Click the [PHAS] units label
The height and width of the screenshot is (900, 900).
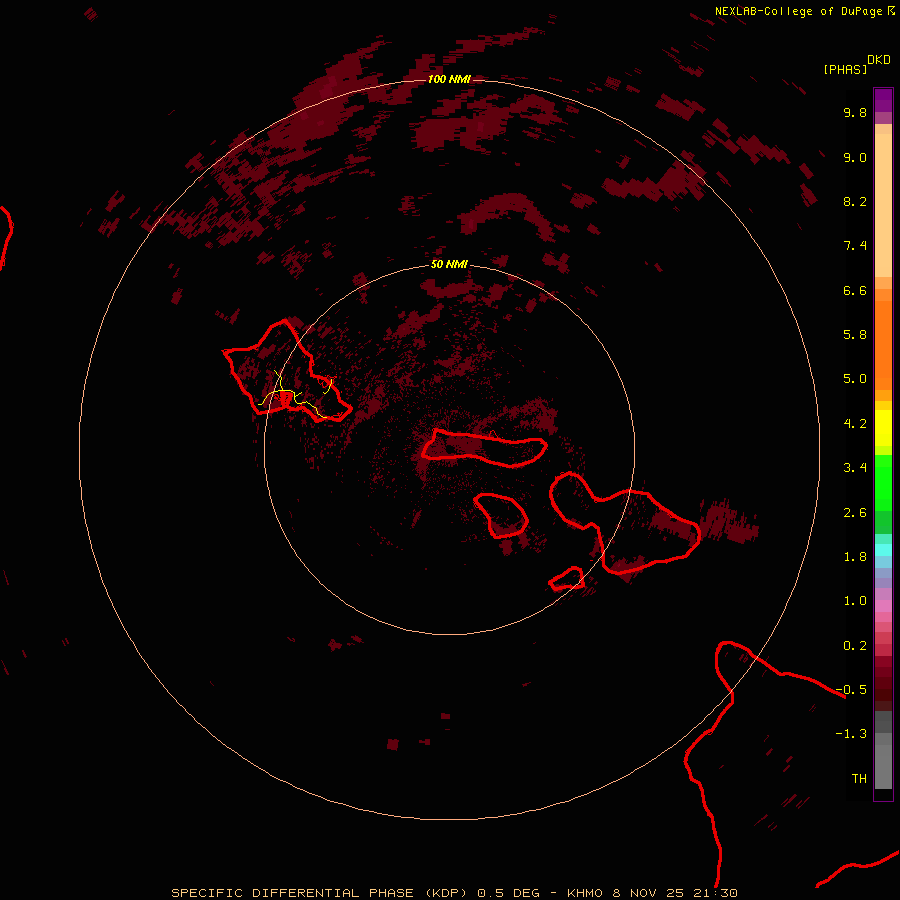pos(845,69)
